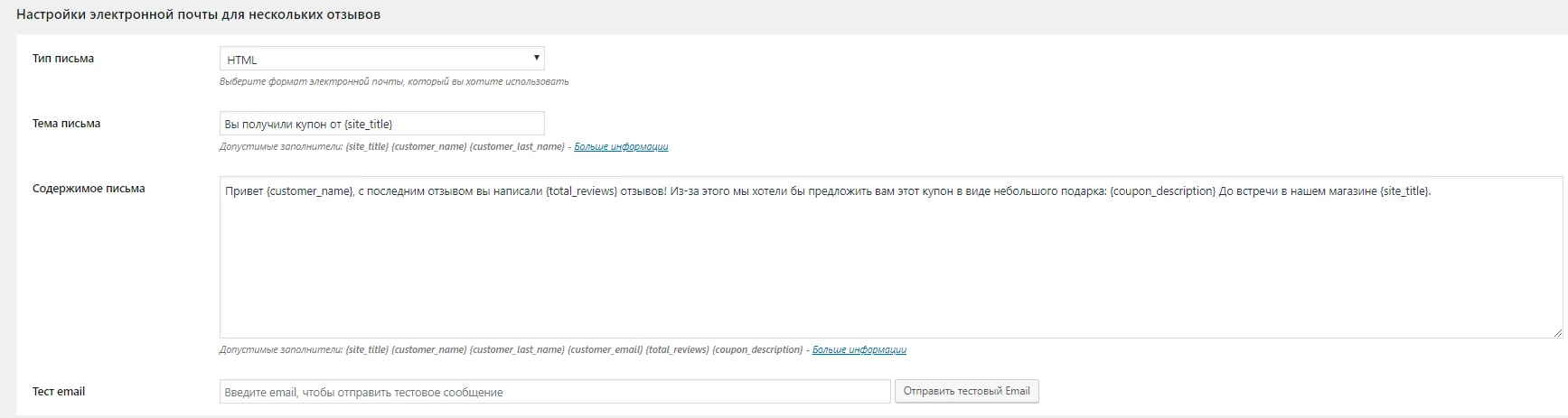This screenshot has width=1568, height=418.
Task: Open "Больше информации" link below email content
Action: (x=859, y=349)
